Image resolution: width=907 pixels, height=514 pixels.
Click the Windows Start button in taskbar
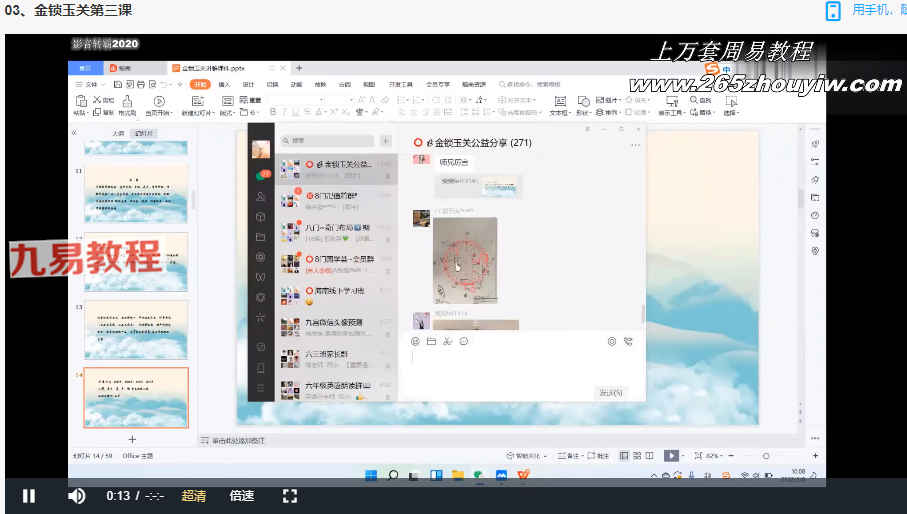pos(371,475)
